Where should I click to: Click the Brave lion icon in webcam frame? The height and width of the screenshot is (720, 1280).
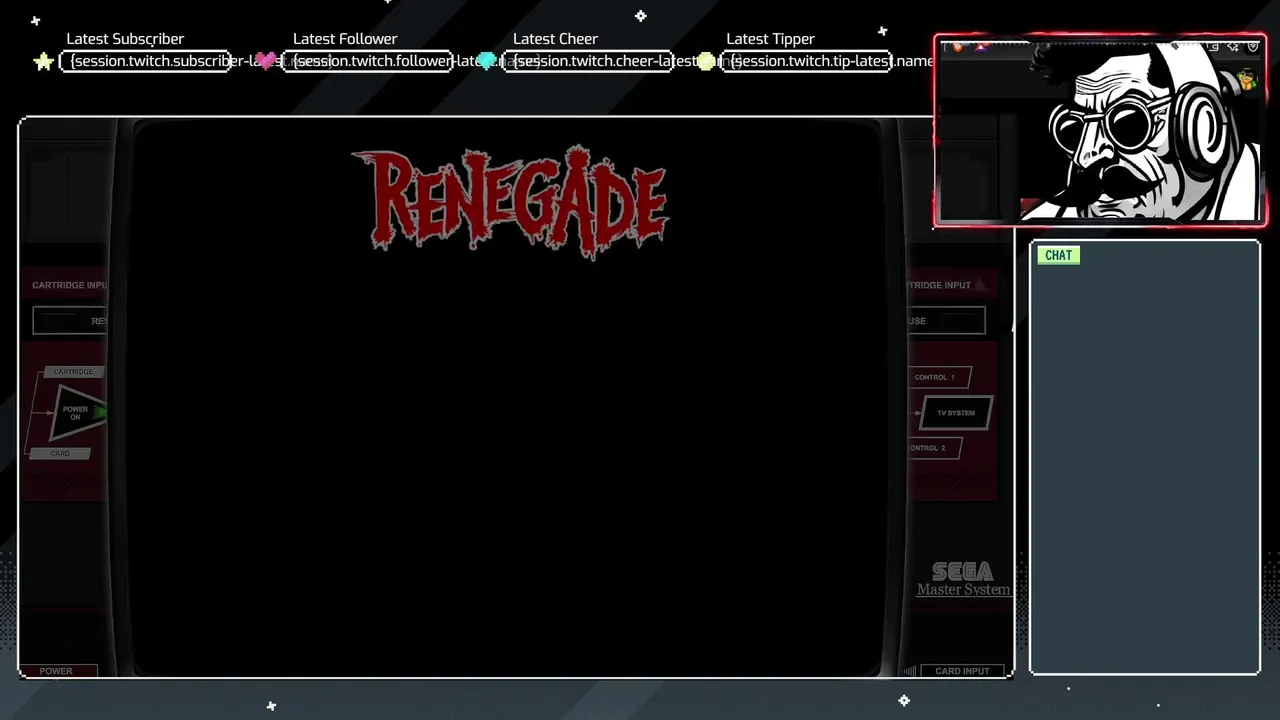[957, 46]
